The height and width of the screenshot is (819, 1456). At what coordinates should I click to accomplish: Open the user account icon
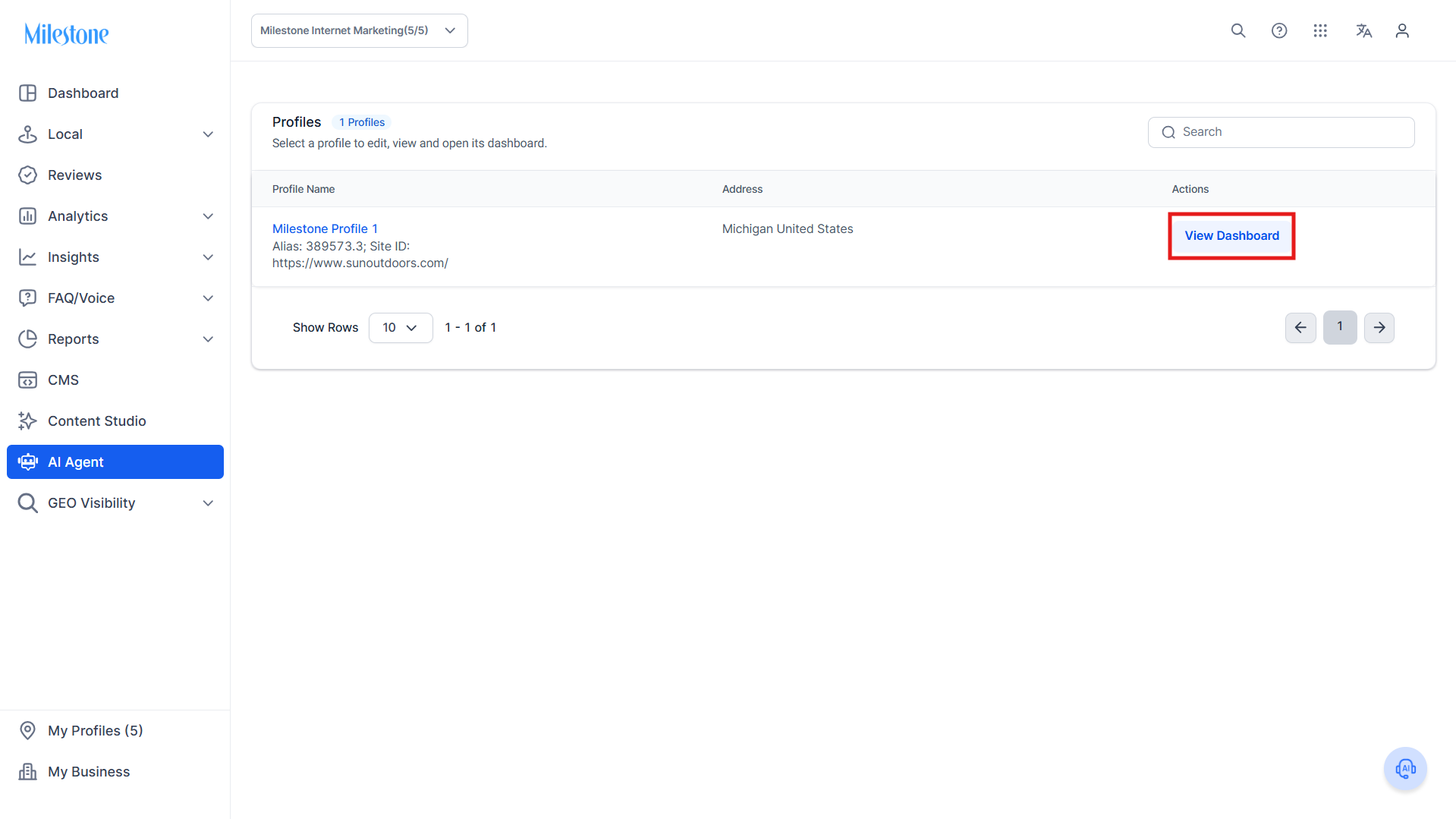pyautogui.click(x=1402, y=30)
